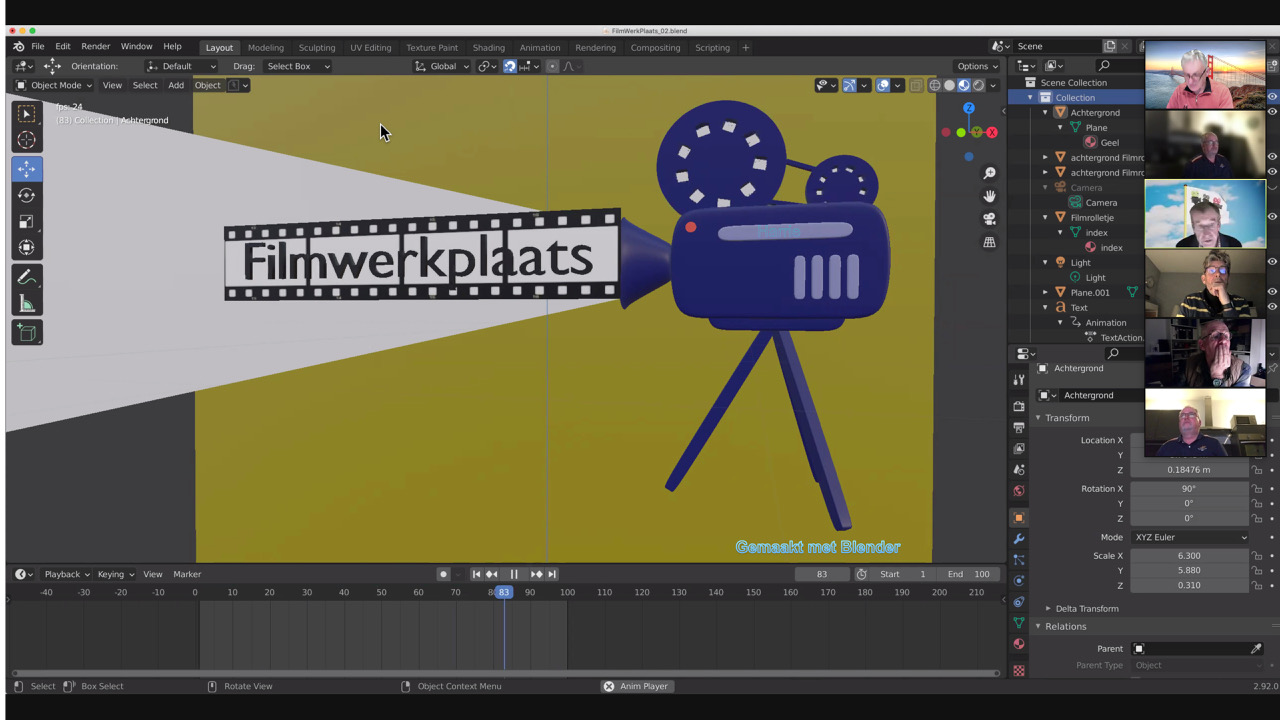Image resolution: width=1280 pixels, height=720 pixels.
Task: Pick the Scale tool
Action: tap(27, 222)
